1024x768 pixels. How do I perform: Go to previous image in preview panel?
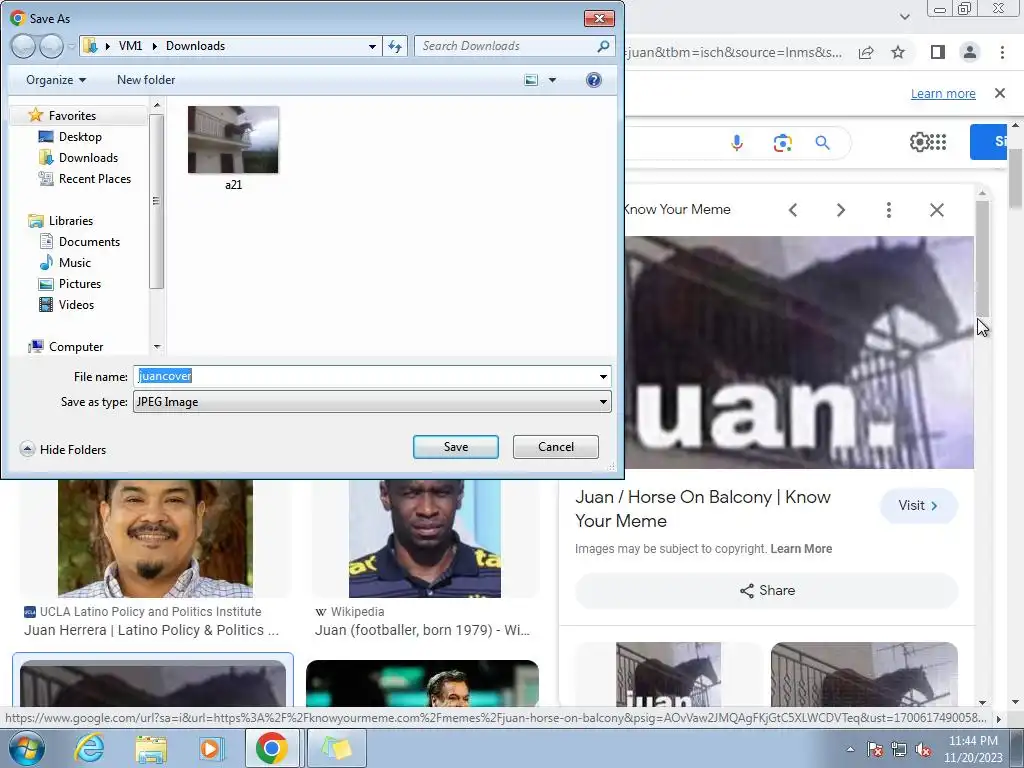coord(793,210)
